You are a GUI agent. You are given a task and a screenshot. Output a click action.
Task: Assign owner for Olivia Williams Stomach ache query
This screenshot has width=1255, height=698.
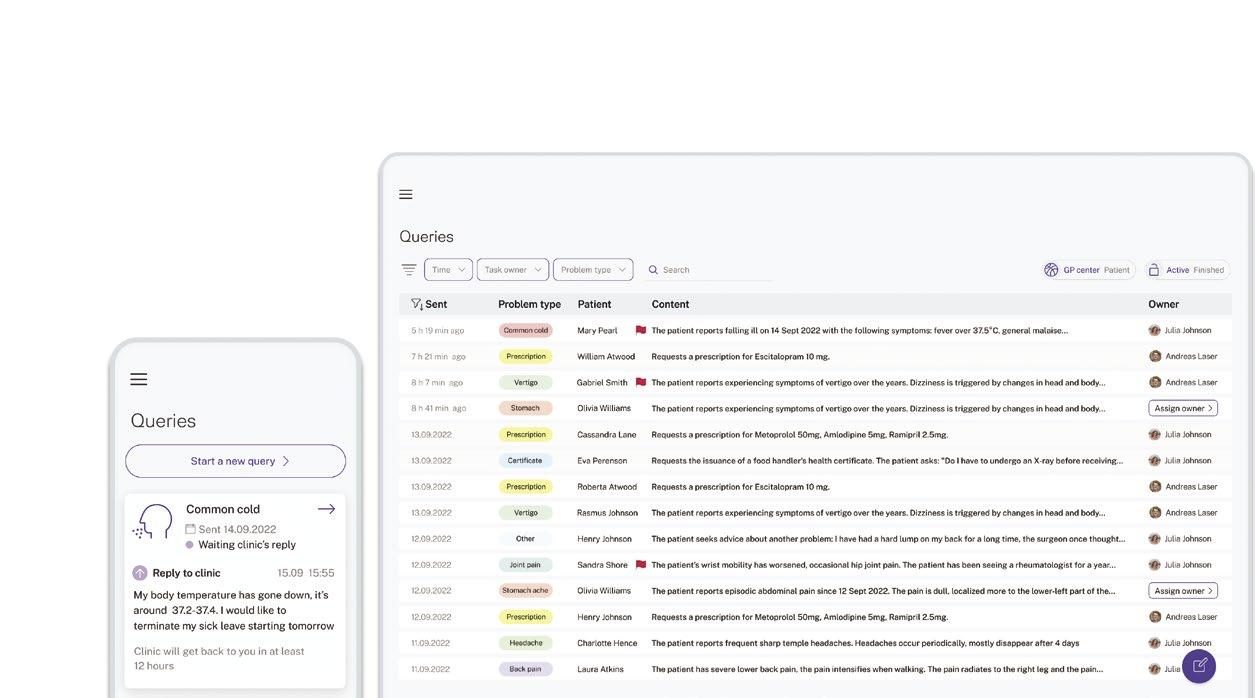click(1183, 591)
